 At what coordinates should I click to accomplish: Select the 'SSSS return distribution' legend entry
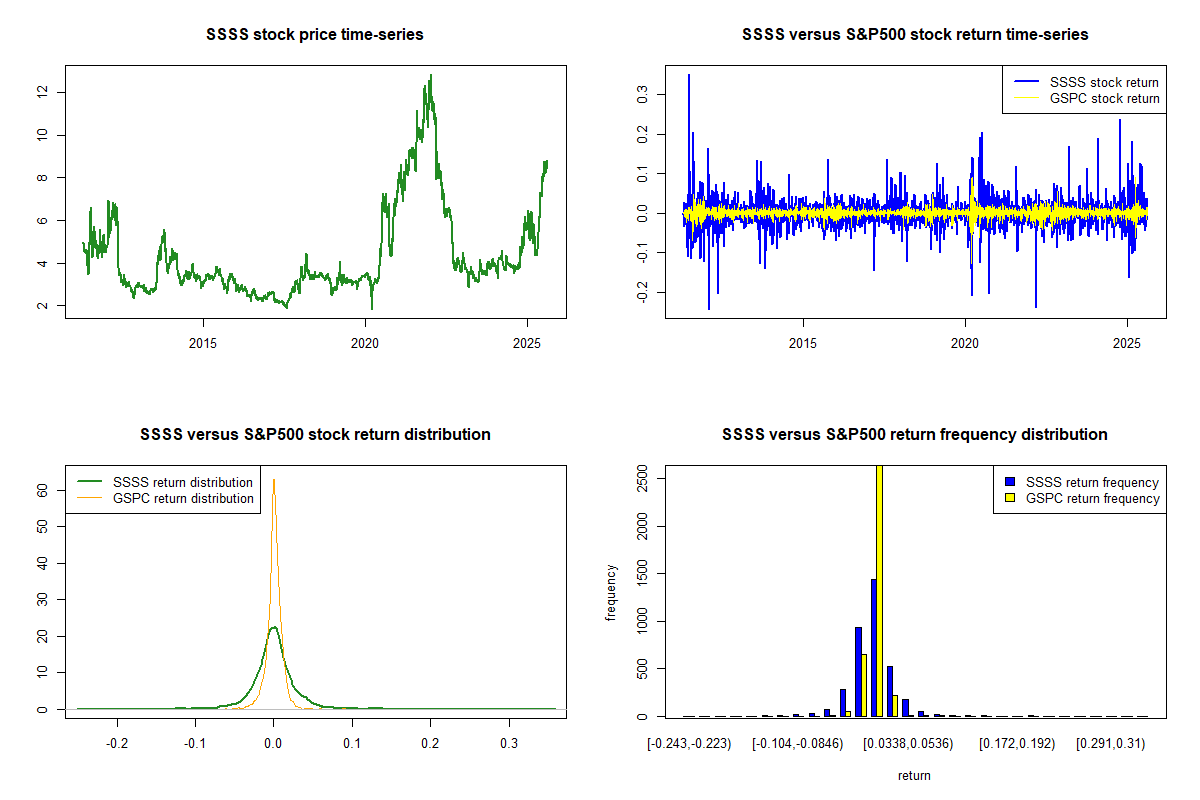pos(183,482)
